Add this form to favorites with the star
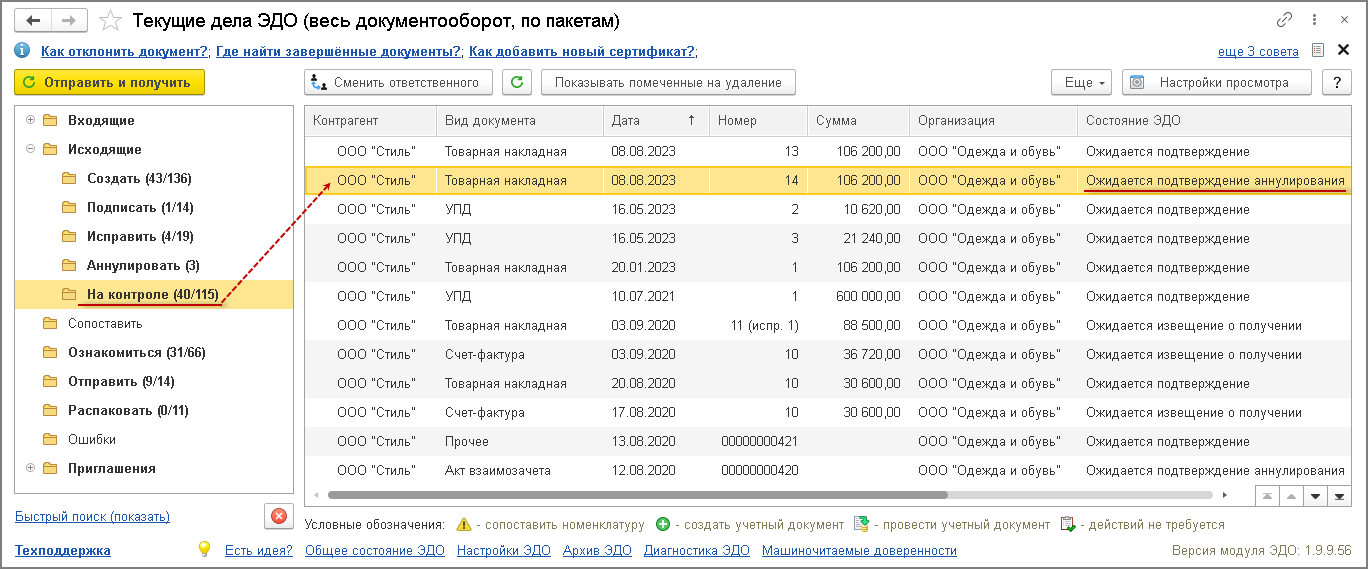 112,21
